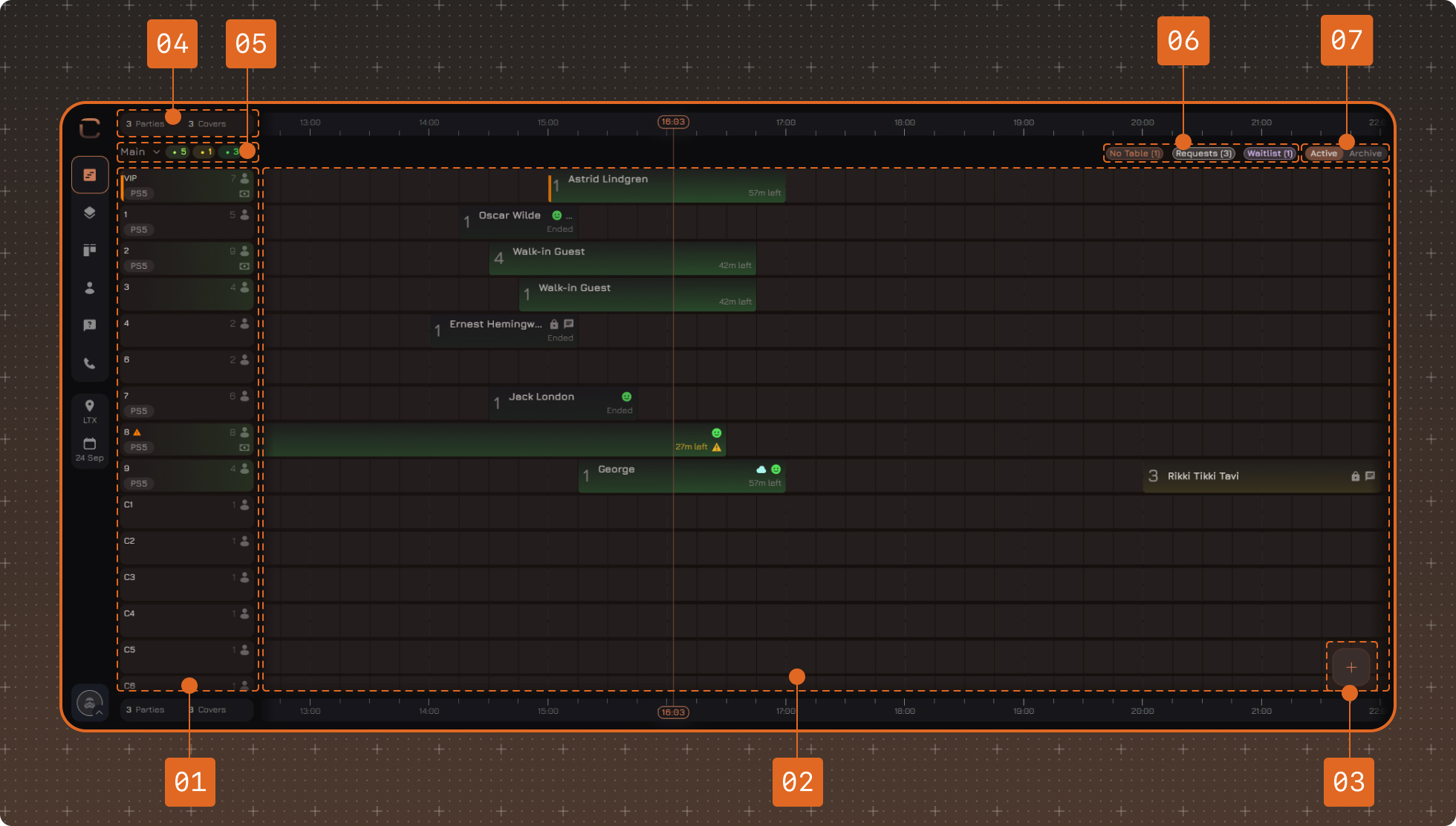Image resolution: width=1456 pixels, height=826 pixels.
Task: Click the guests icon on table 1 row
Action: click(x=245, y=215)
